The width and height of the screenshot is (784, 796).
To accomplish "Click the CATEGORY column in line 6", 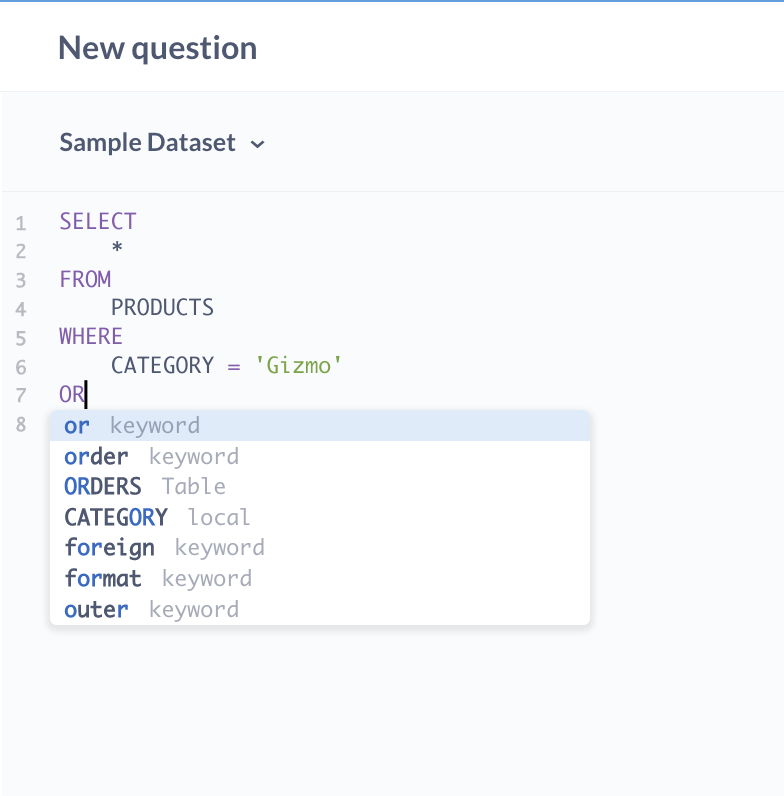I will click(x=162, y=366).
